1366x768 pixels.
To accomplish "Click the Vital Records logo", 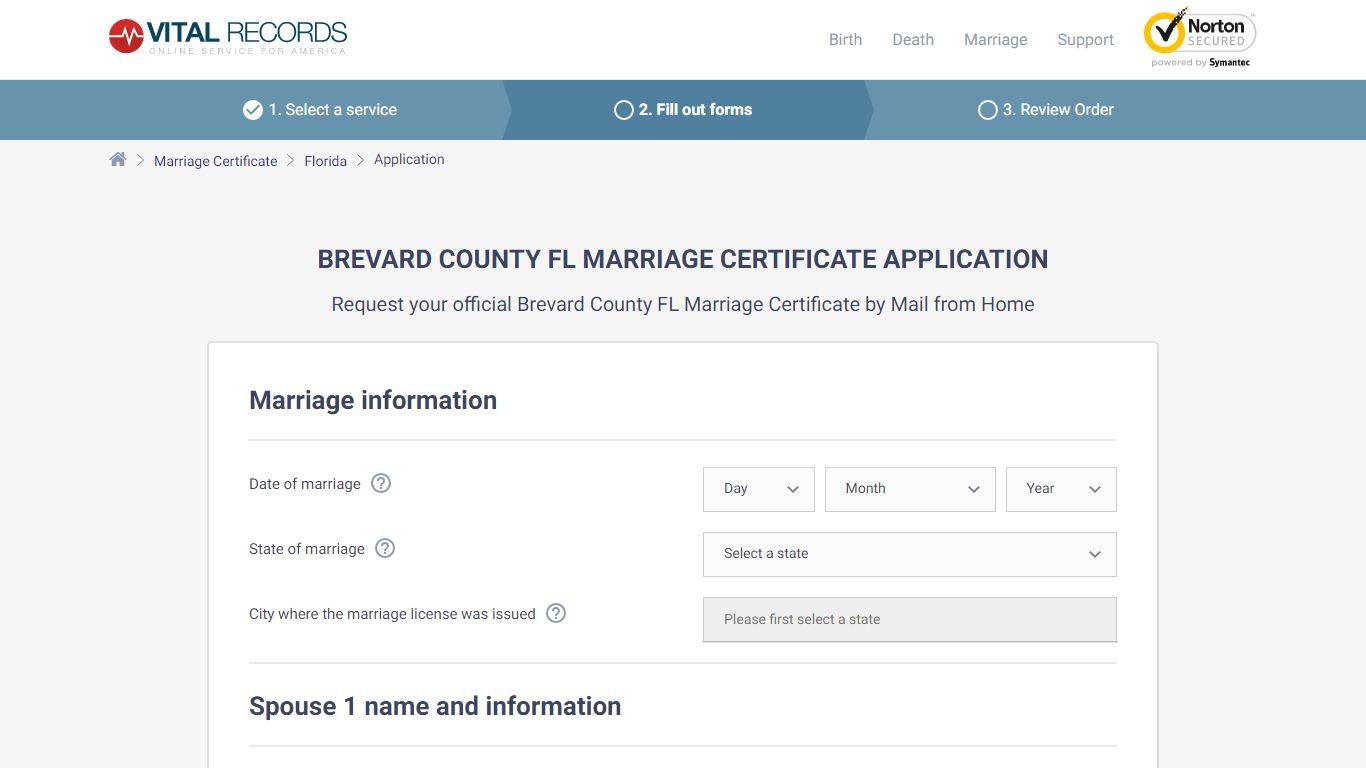I will pyautogui.click(x=228, y=37).
